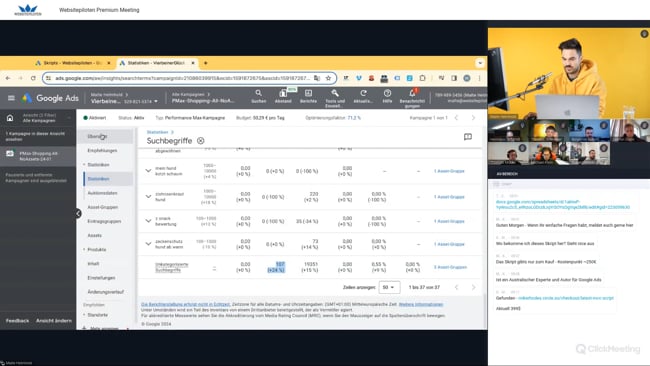
Task: Open Ansicht Alle Kampagnen view selector
Action: (x=38, y=118)
